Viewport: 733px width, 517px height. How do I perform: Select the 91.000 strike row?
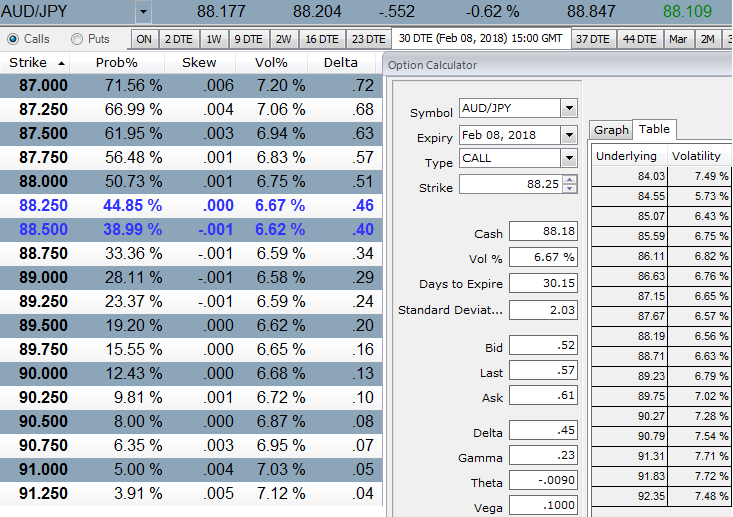coord(191,469)
